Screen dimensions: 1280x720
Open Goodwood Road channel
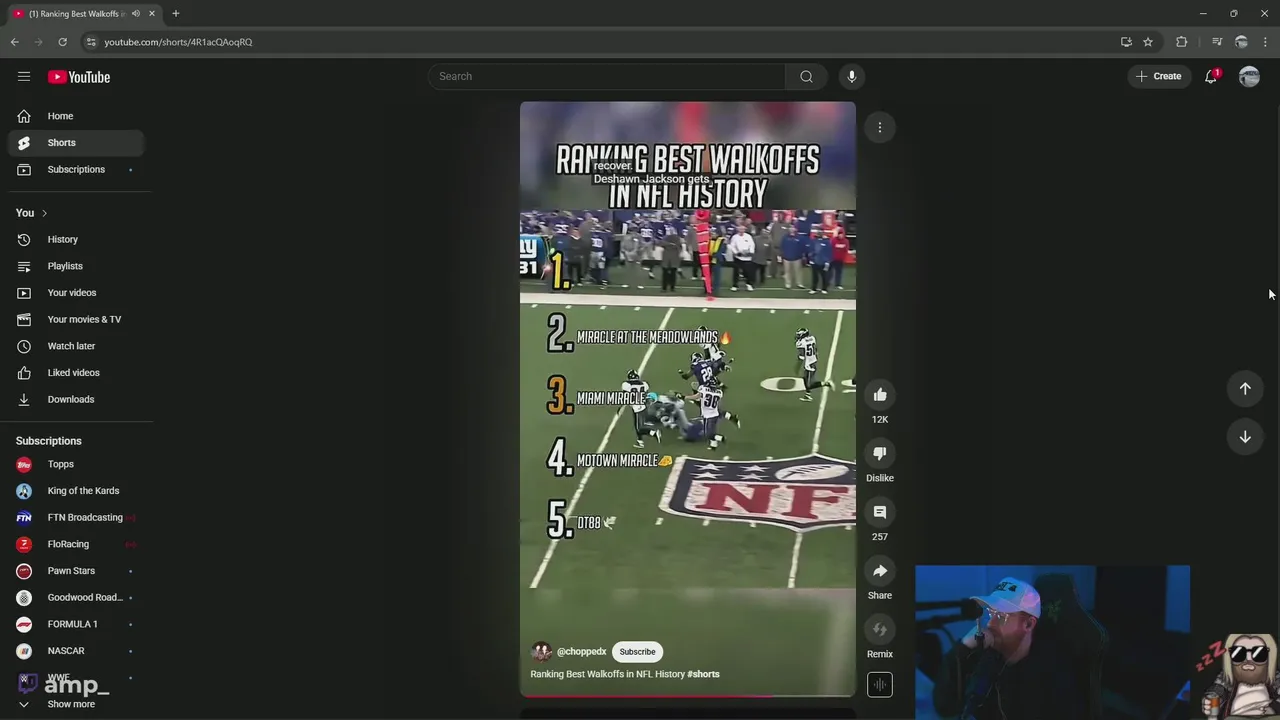[x=76, y=598]
